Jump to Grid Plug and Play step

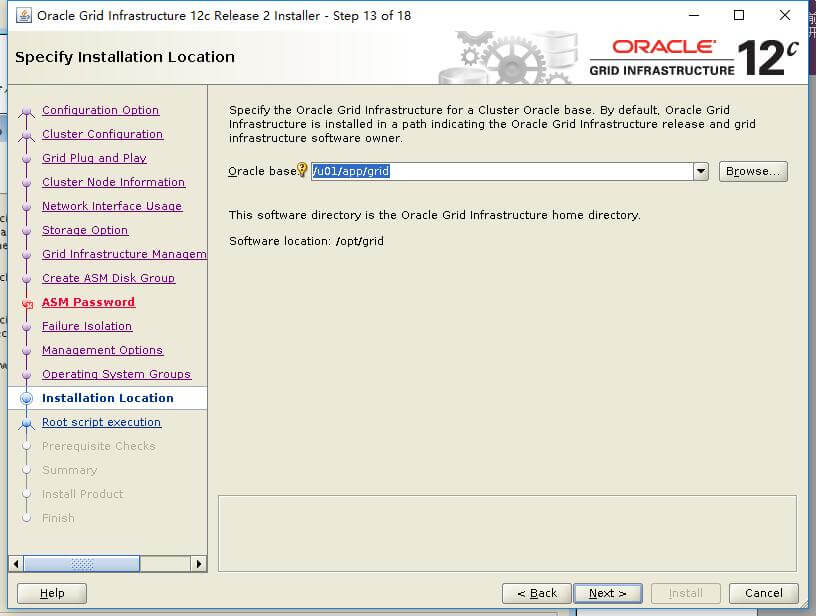point(94,158)
